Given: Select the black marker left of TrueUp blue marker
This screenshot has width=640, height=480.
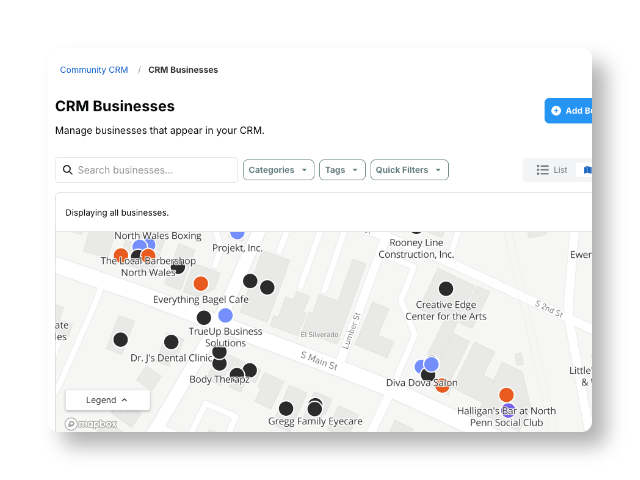Looking at the screenshot, I should coord(204,318).
